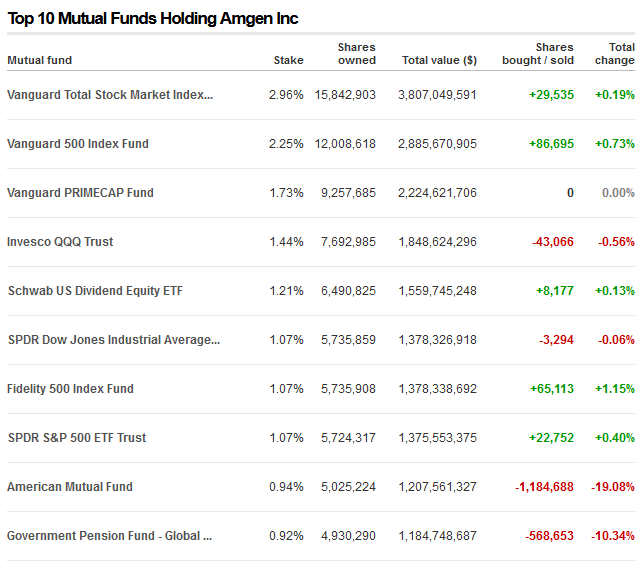The width and height of the screenshot is (644, 572).
Task: Select the 5,724,317 shares owned value
Action: [x=348, y=438]
